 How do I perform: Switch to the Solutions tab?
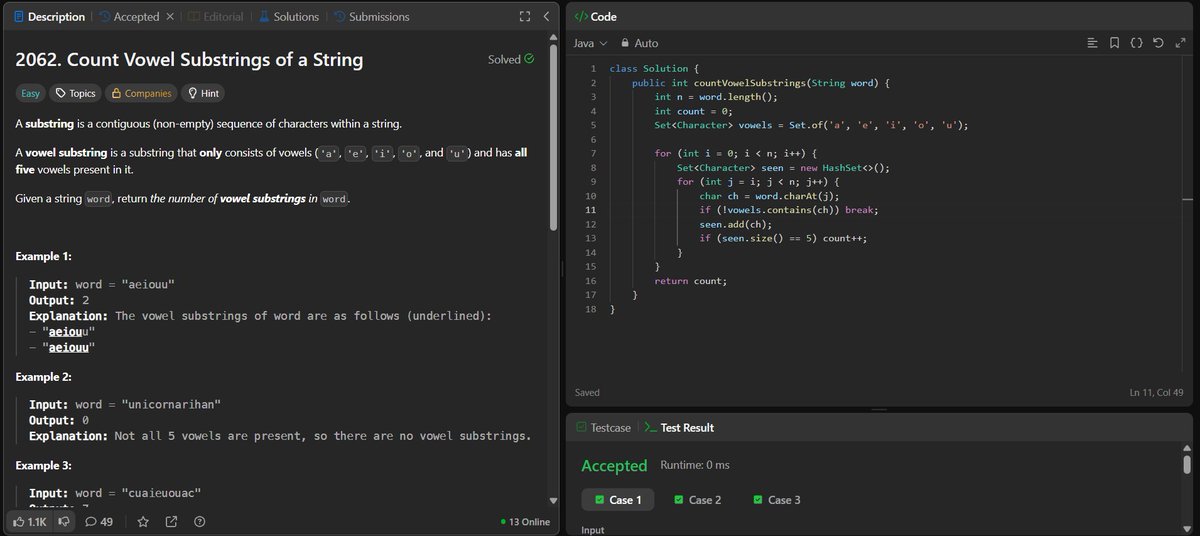pyautogui.click(x=287, y=17)
